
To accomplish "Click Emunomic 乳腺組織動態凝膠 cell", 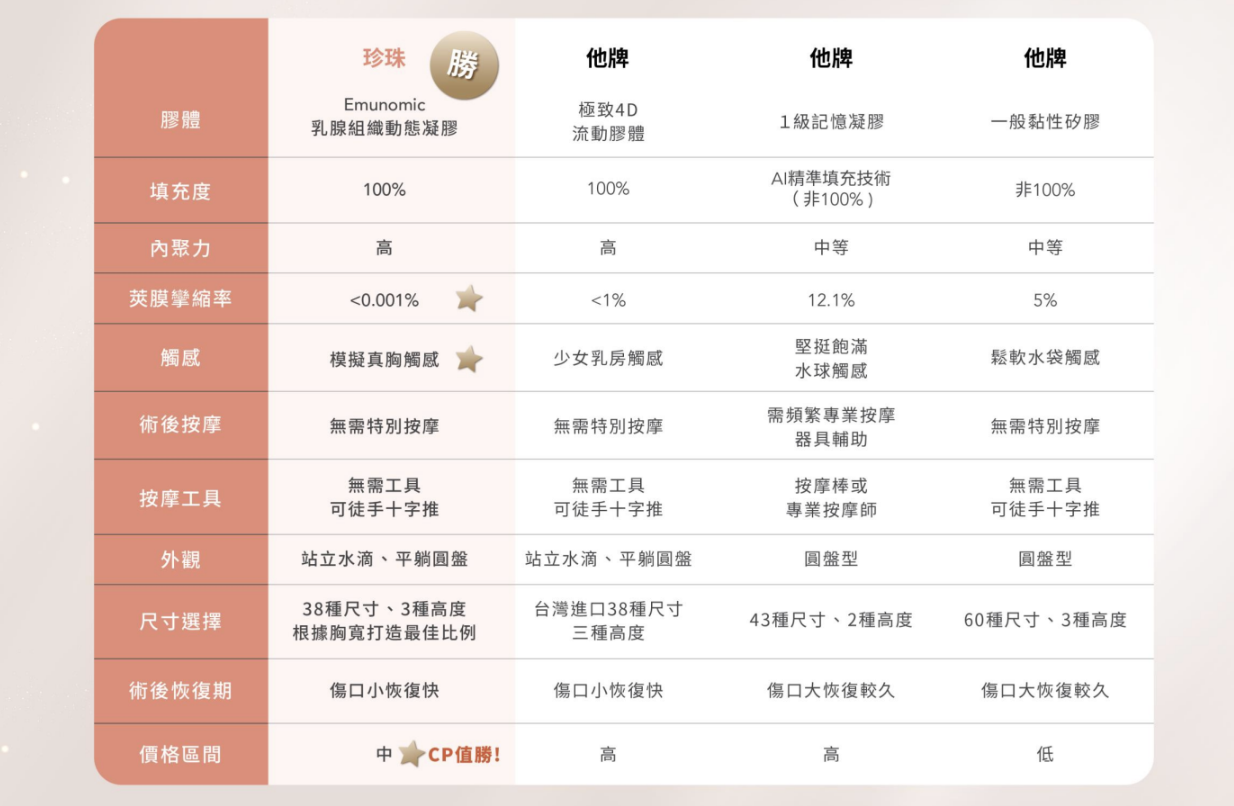I will tap(384, 117).
